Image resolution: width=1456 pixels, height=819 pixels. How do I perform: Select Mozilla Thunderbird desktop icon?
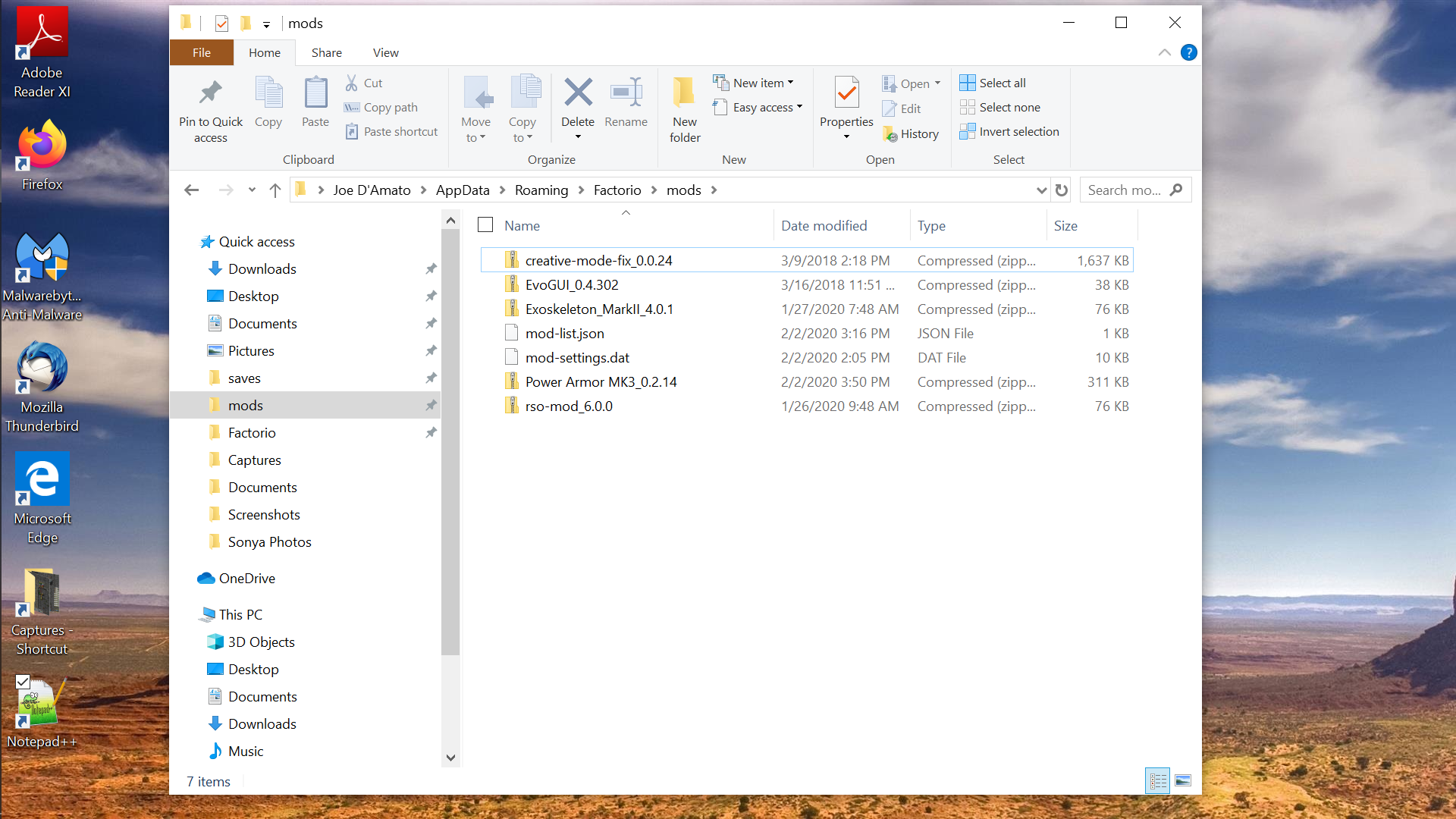(x=42, y=388)
